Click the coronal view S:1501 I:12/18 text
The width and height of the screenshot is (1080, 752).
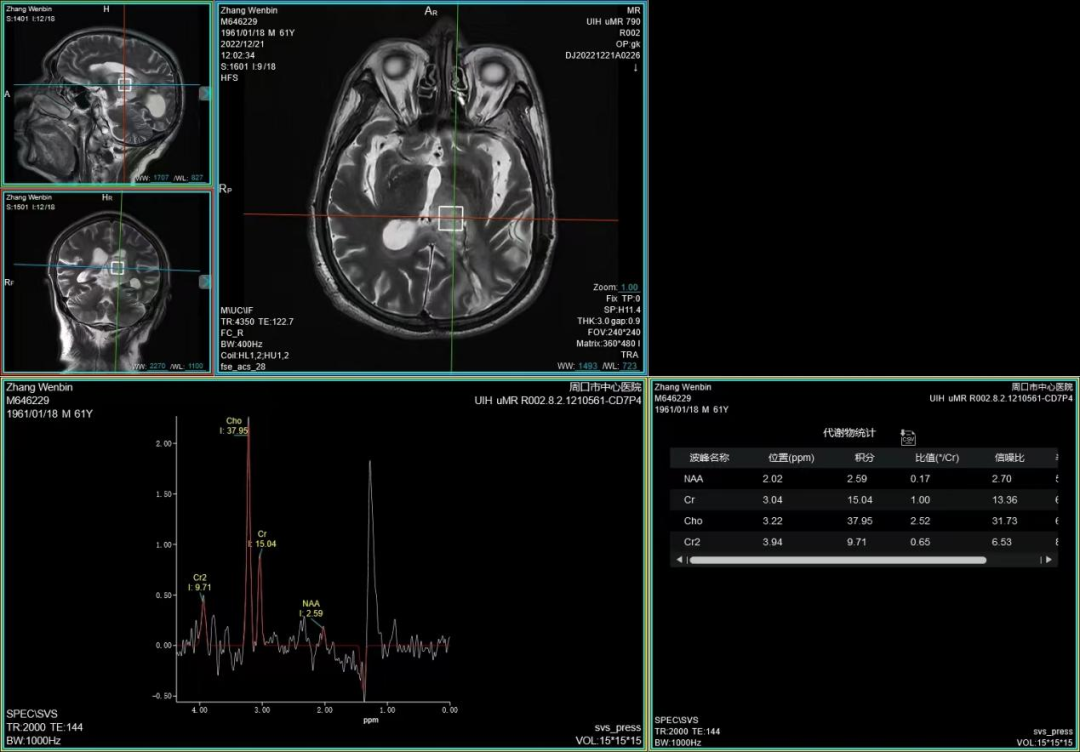[30, 207]
